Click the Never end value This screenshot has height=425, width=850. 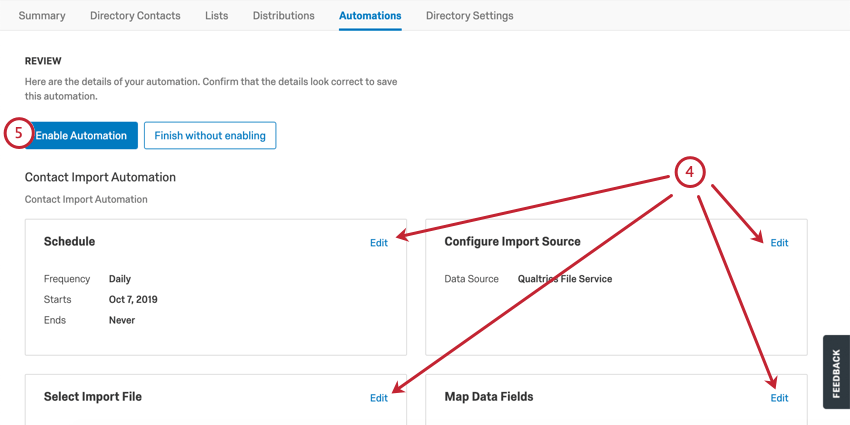pyautogui.click(x=122, y=320)
